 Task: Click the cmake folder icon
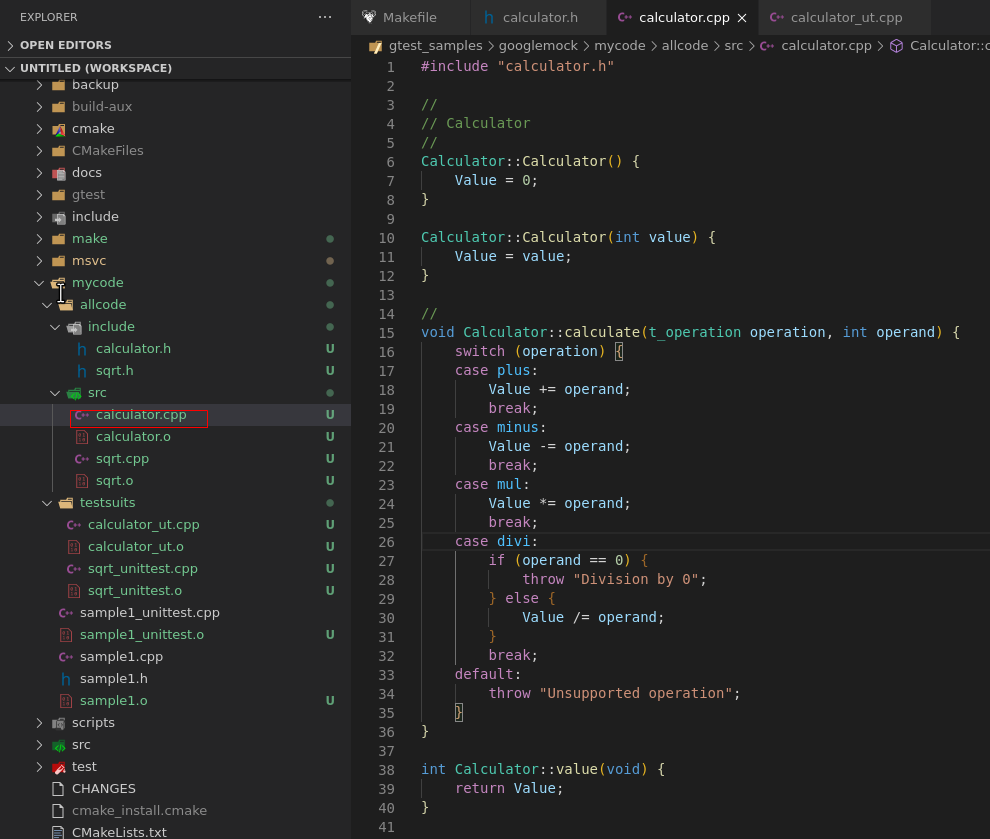59,129
